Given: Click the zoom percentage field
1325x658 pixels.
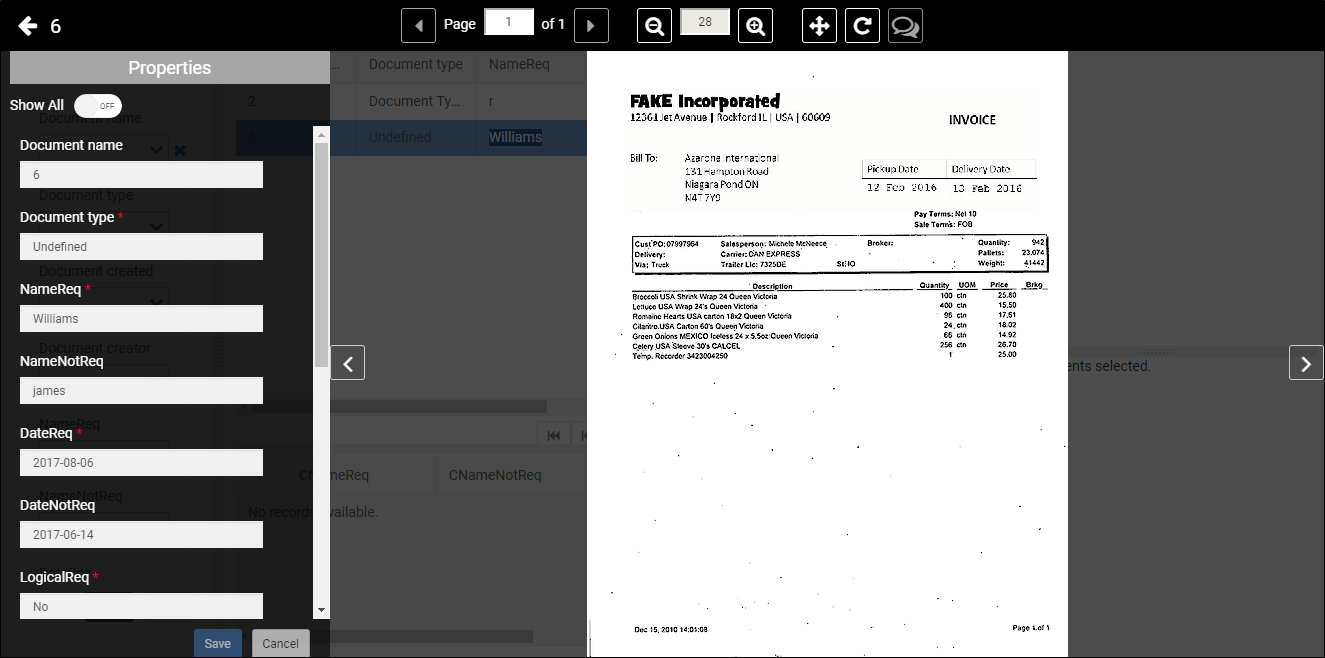Looking at the screenshot, I should coord(705,22).
